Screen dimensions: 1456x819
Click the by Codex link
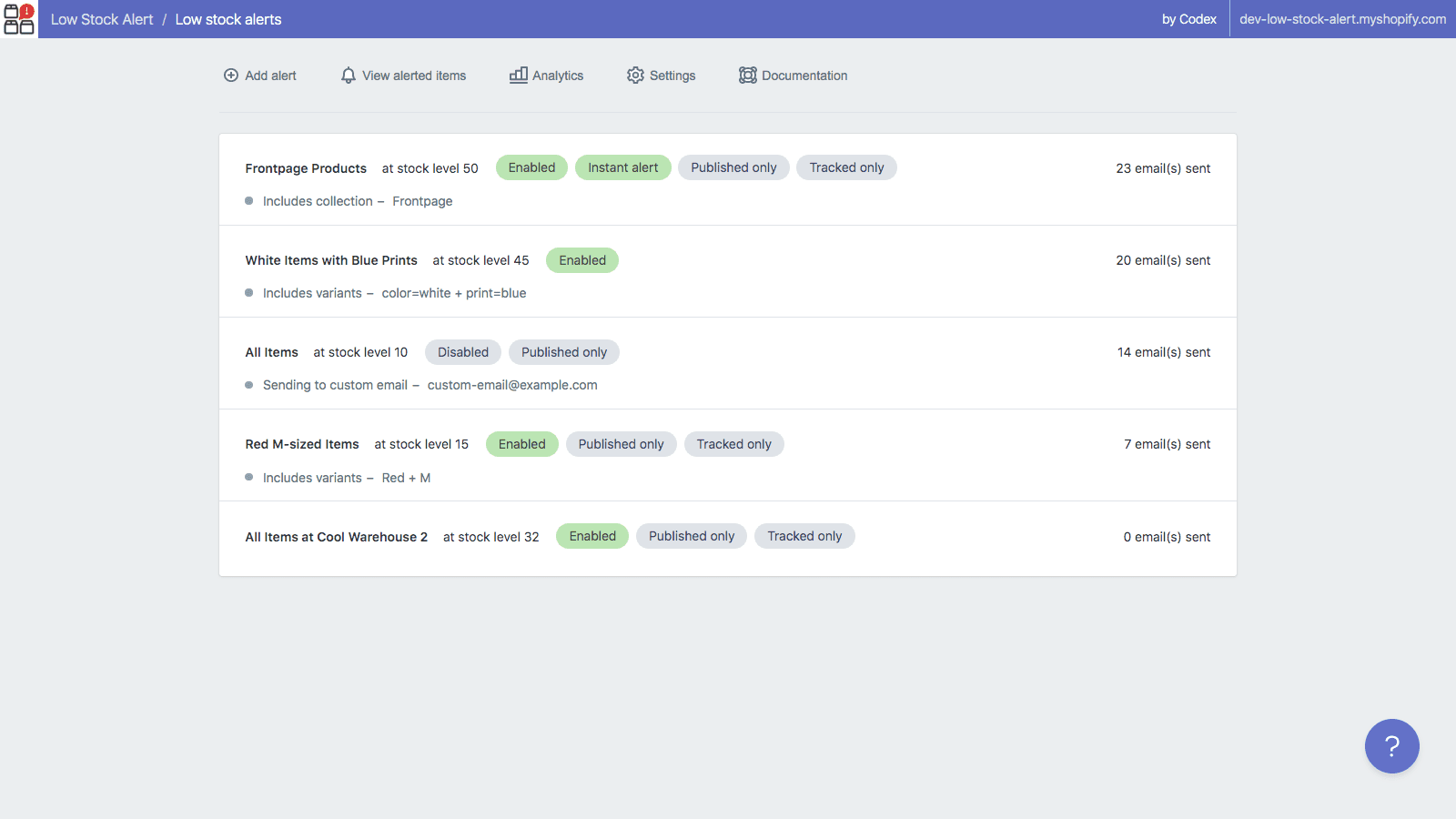(1188, 18)
